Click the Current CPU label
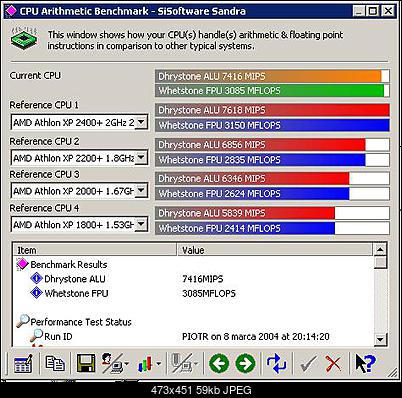The height and width of the screenshot is (398, 402). (35, 76)
